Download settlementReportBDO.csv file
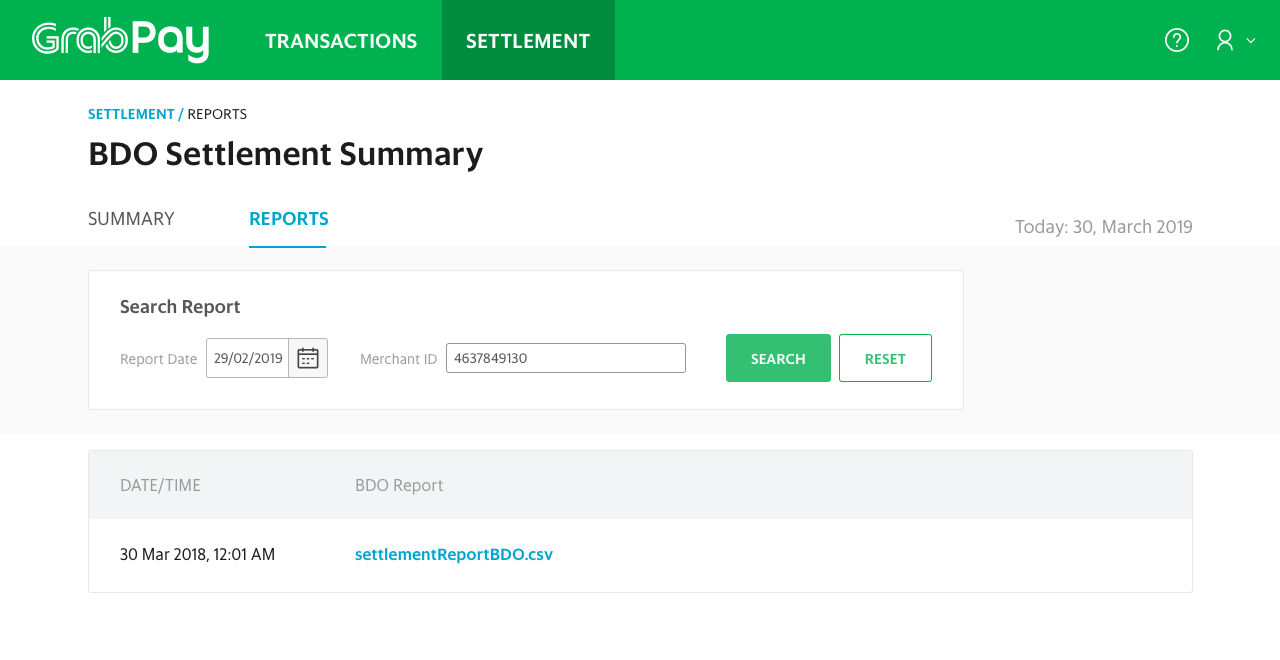The image size is (1280, 660). (454, 554)
